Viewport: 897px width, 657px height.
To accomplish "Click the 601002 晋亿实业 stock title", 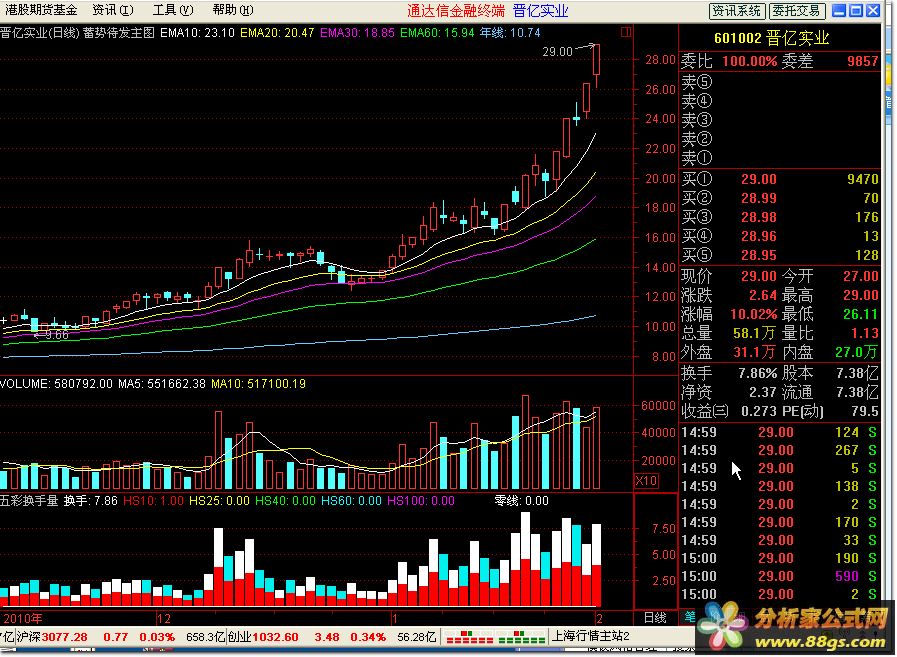I will pos(771,38).
